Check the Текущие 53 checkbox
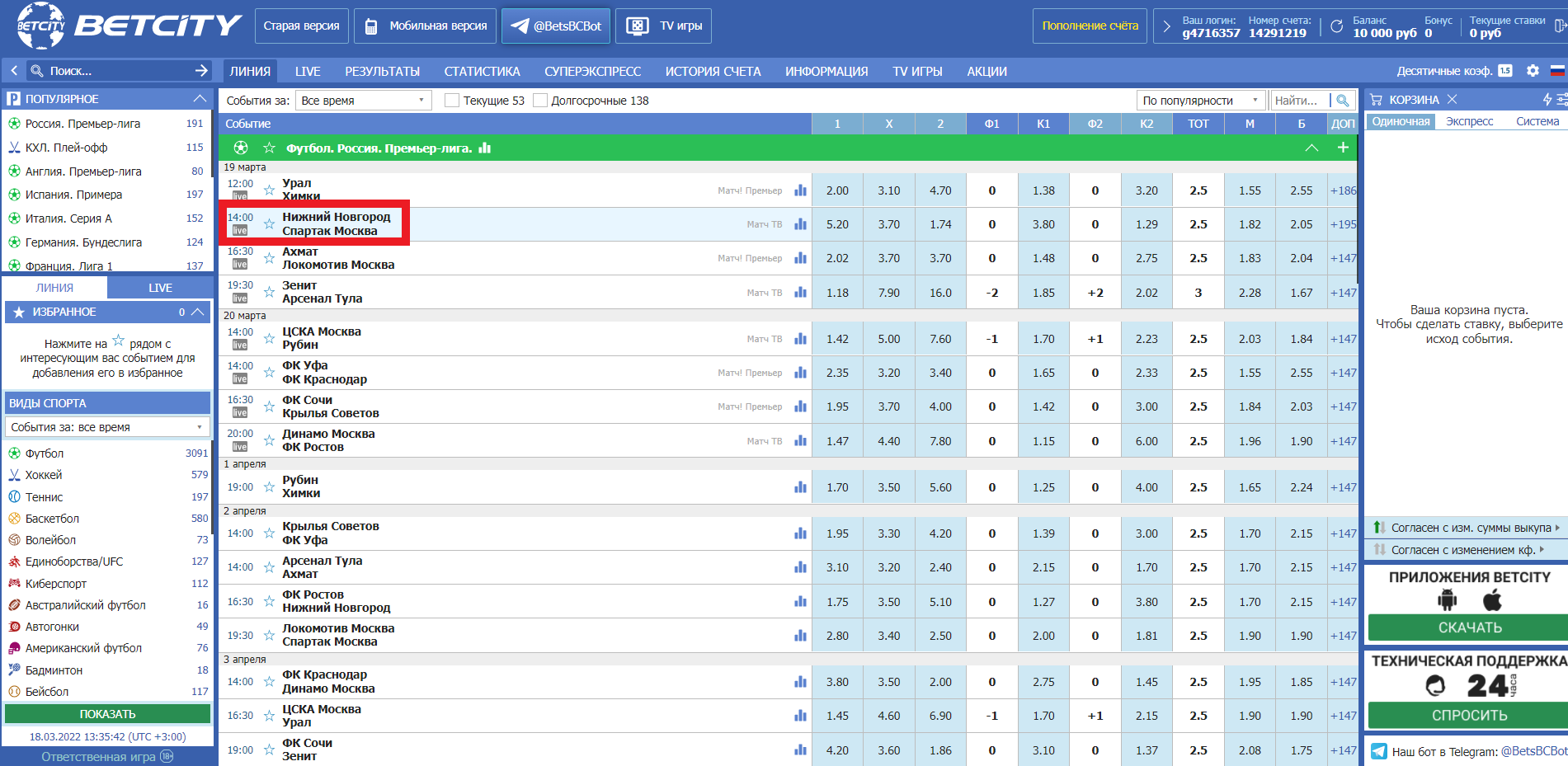The image size is (1568, 766). (x=451, y=101)
